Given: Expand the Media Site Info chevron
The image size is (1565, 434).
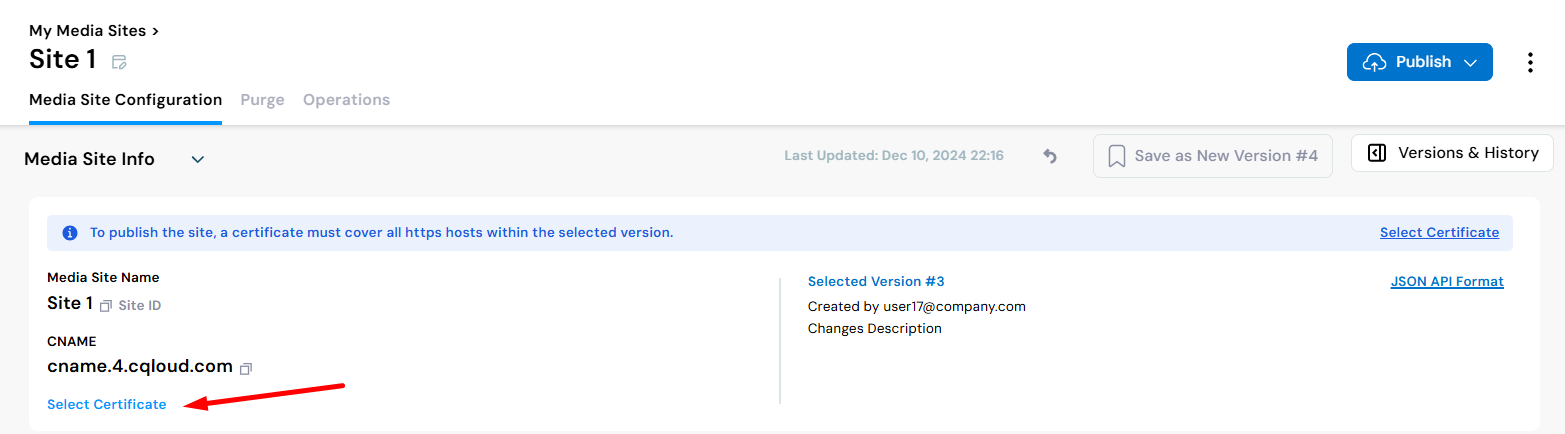Looking at the screenshot, I should 198,159.
